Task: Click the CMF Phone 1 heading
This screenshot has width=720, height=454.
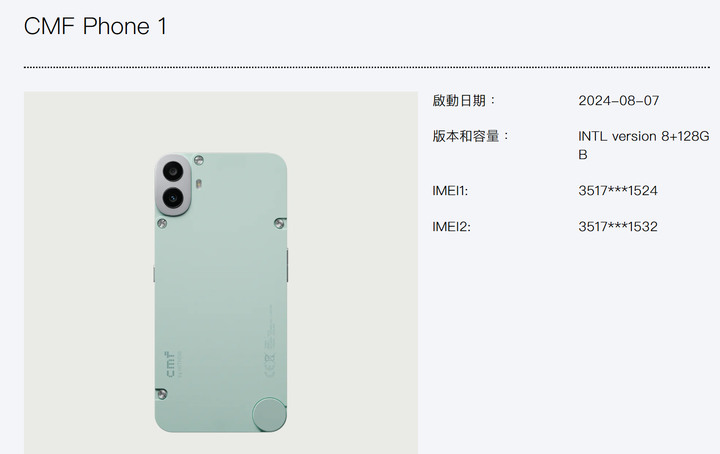Action: pos(95,26)
